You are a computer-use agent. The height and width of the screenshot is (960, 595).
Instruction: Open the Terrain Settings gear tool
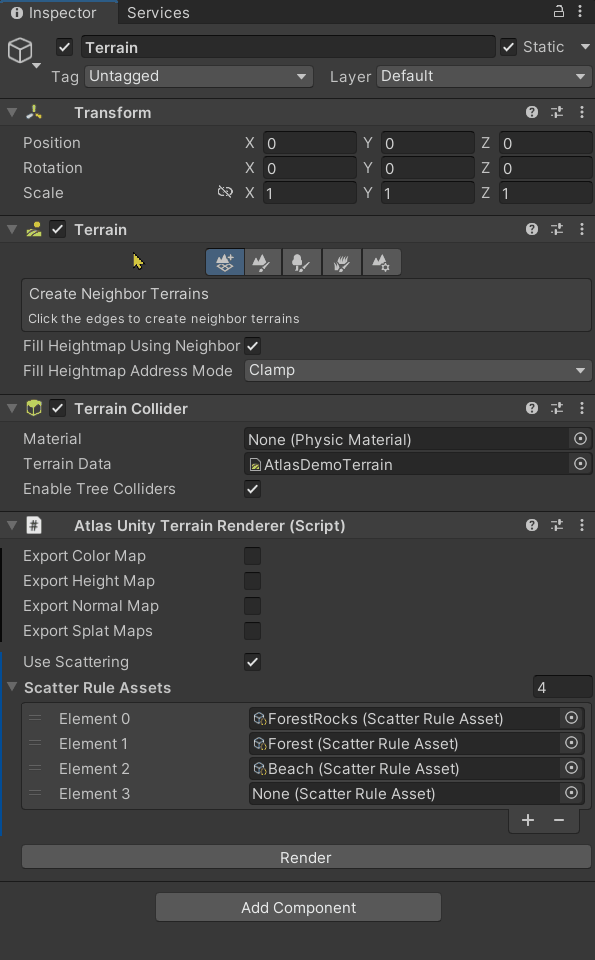[x=380, y=263]
